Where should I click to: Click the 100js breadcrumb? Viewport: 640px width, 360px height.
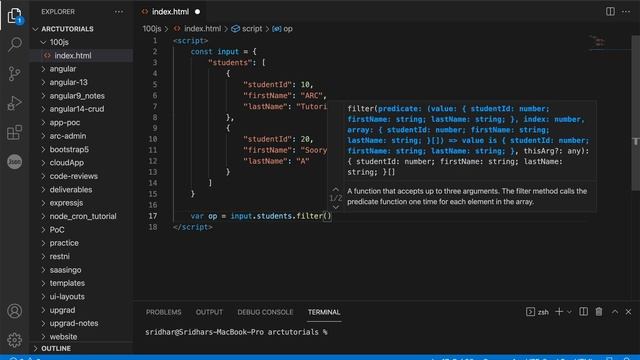(151, 29)
